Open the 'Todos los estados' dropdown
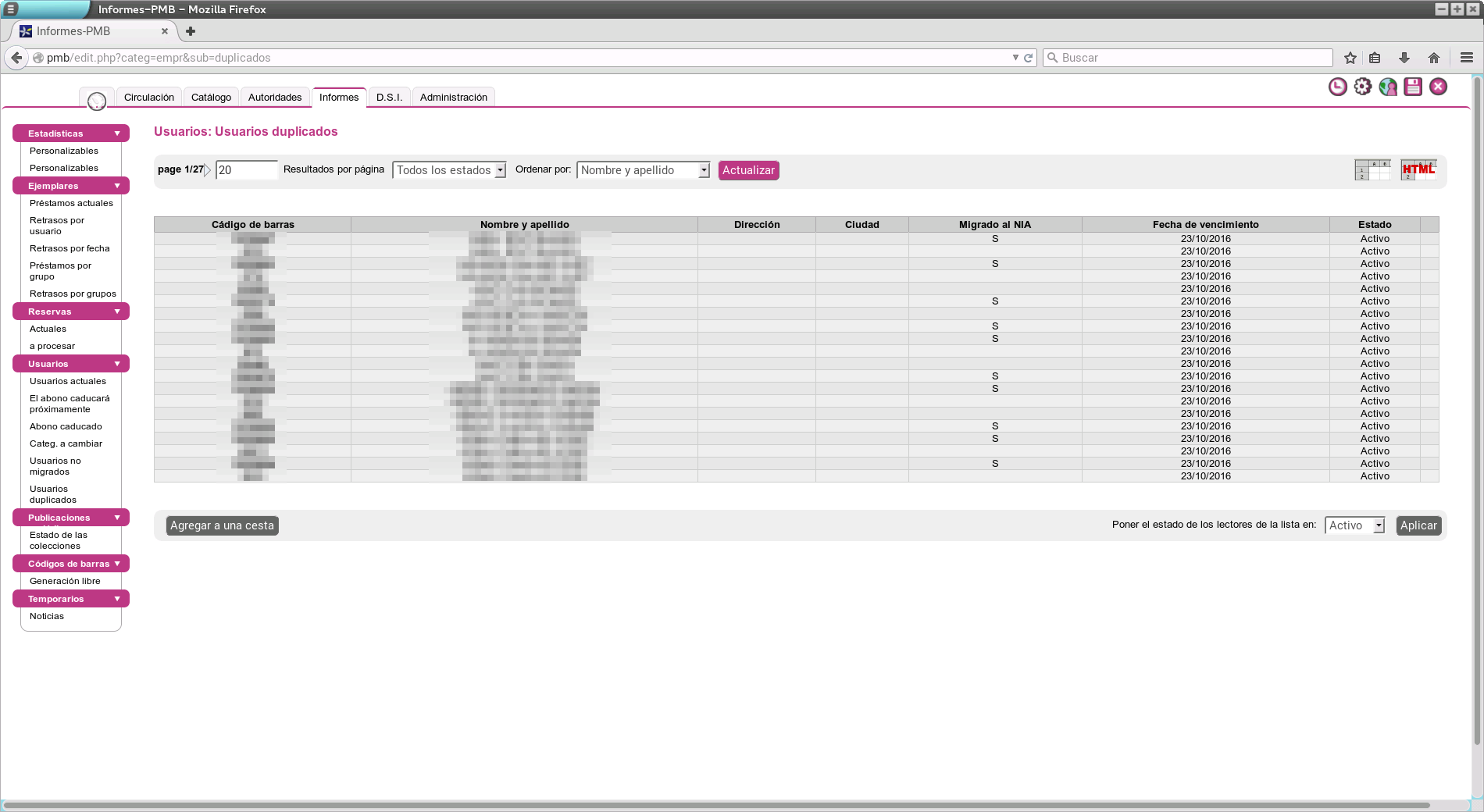Screen dimensions: 1484x812 pyautogui.click(x=449, y=170)
